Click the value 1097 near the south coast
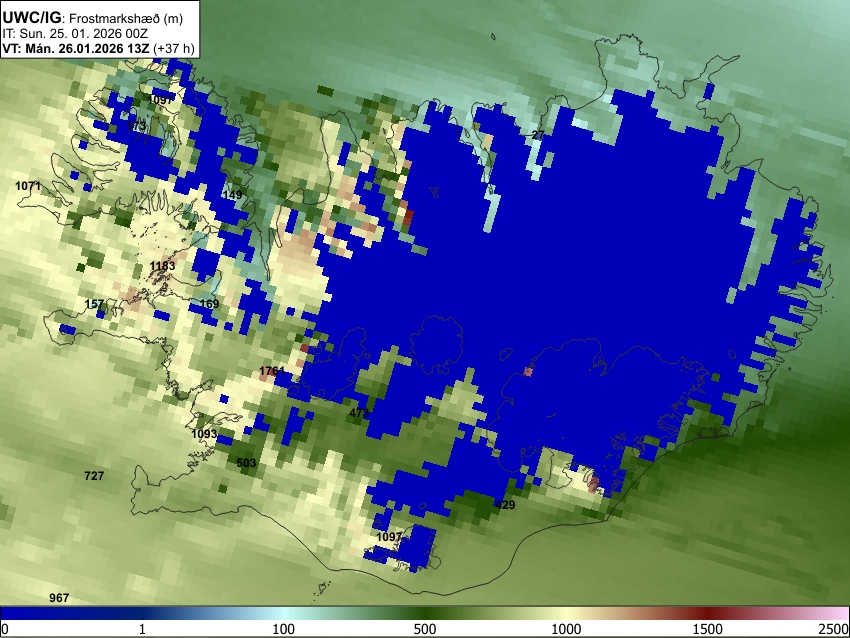Viewport: 850px width, 638px height. coord(389,537)
